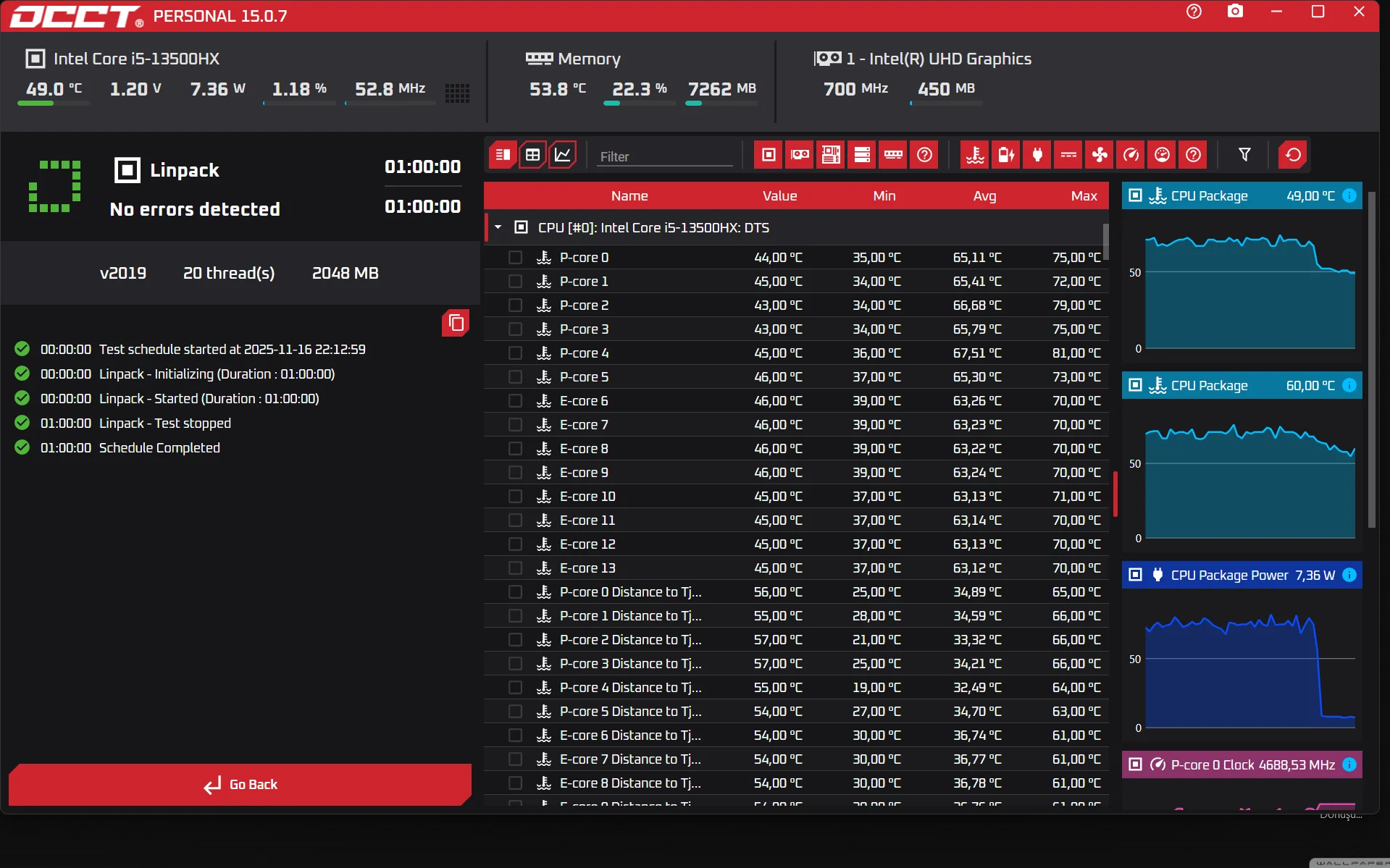Click the '20 thread(s)' test setting
This screenshot has width=1390, height=868.
[x=229, y=273]
